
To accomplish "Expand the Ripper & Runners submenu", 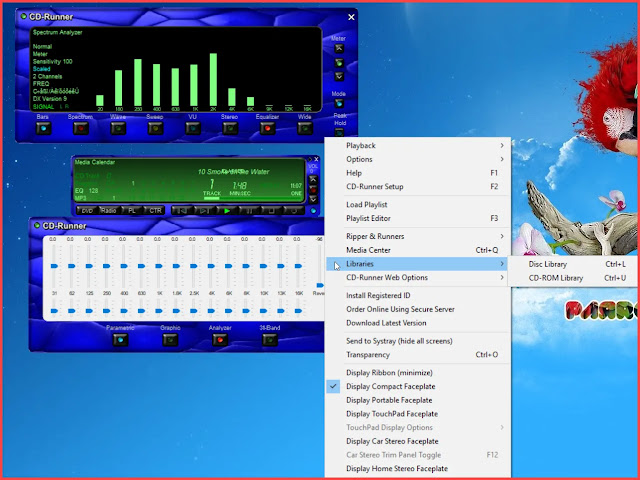I will (x=418, y=236).
